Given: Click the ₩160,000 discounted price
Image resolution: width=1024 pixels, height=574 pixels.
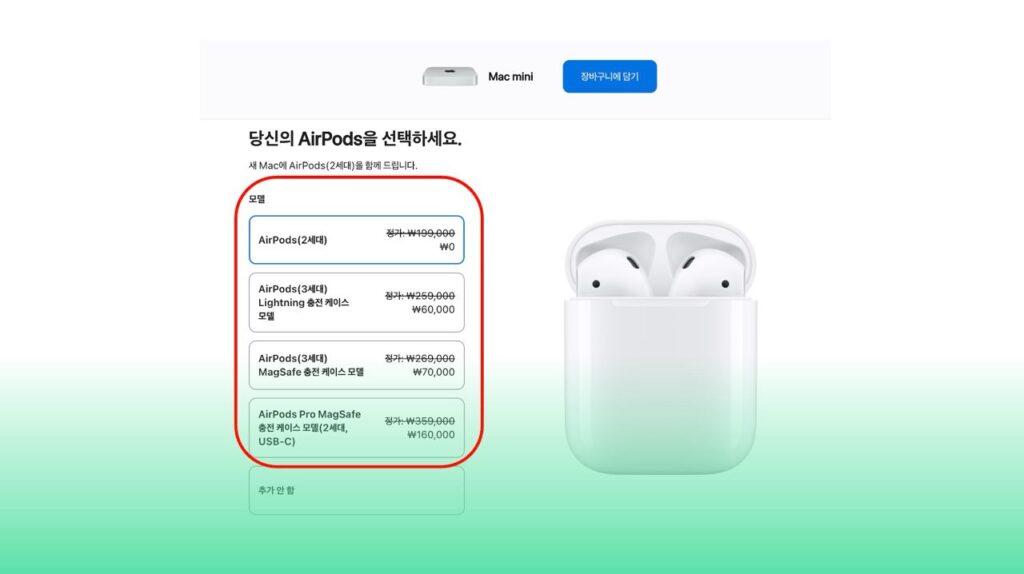Looking at the screenshot, I should [x=431, y=435].
